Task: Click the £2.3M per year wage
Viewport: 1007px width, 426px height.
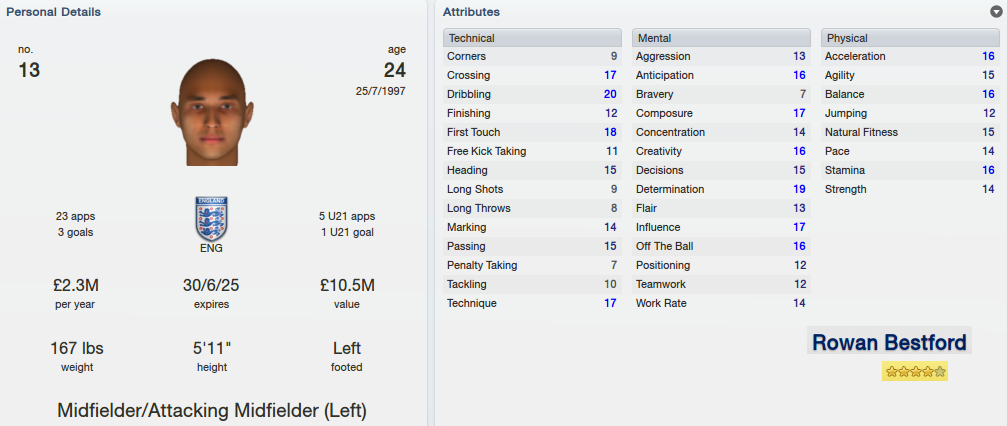Action: tap(75, 285)
